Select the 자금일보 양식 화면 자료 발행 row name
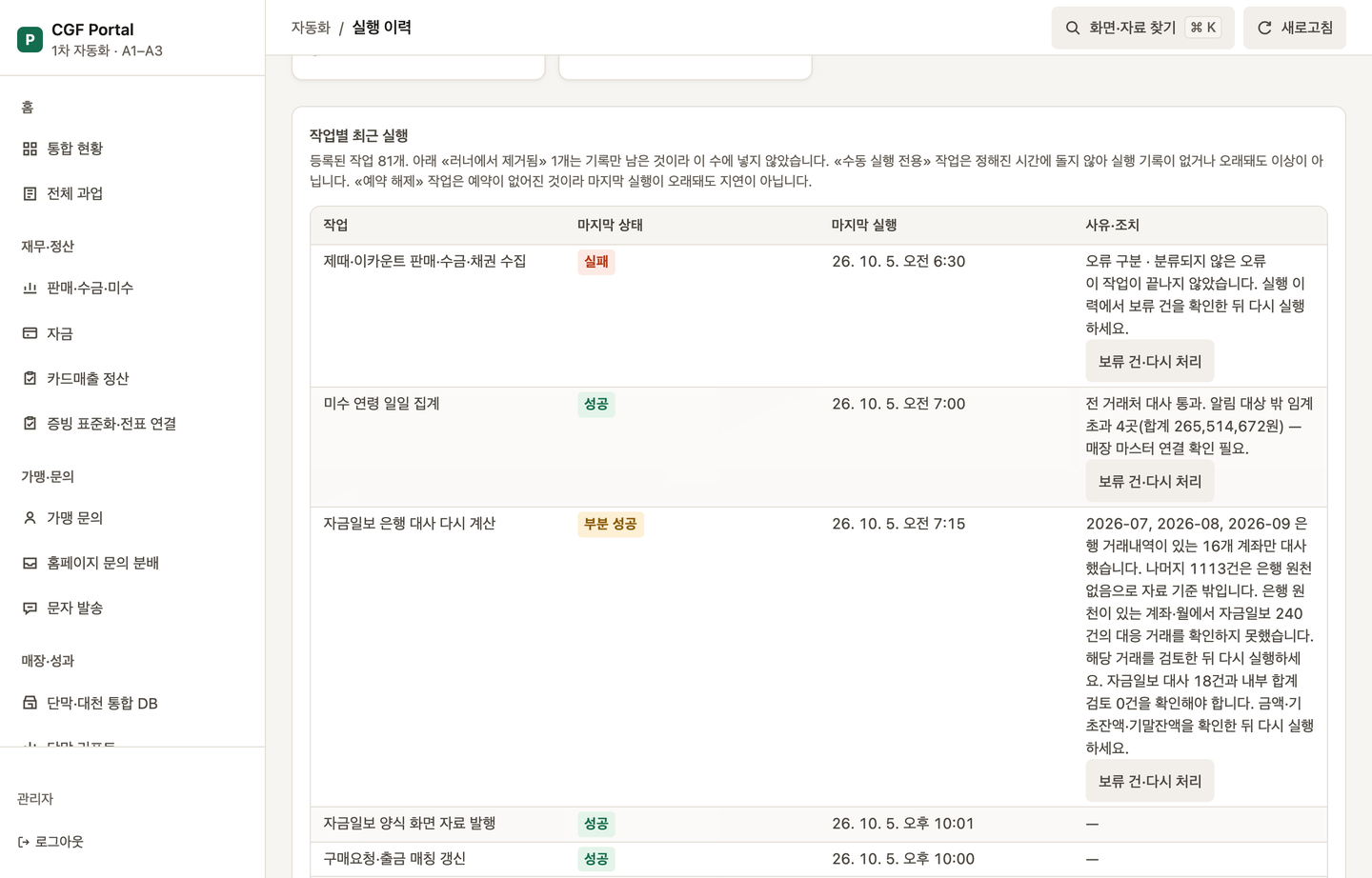1372x878 pixels. click(410, 824)
